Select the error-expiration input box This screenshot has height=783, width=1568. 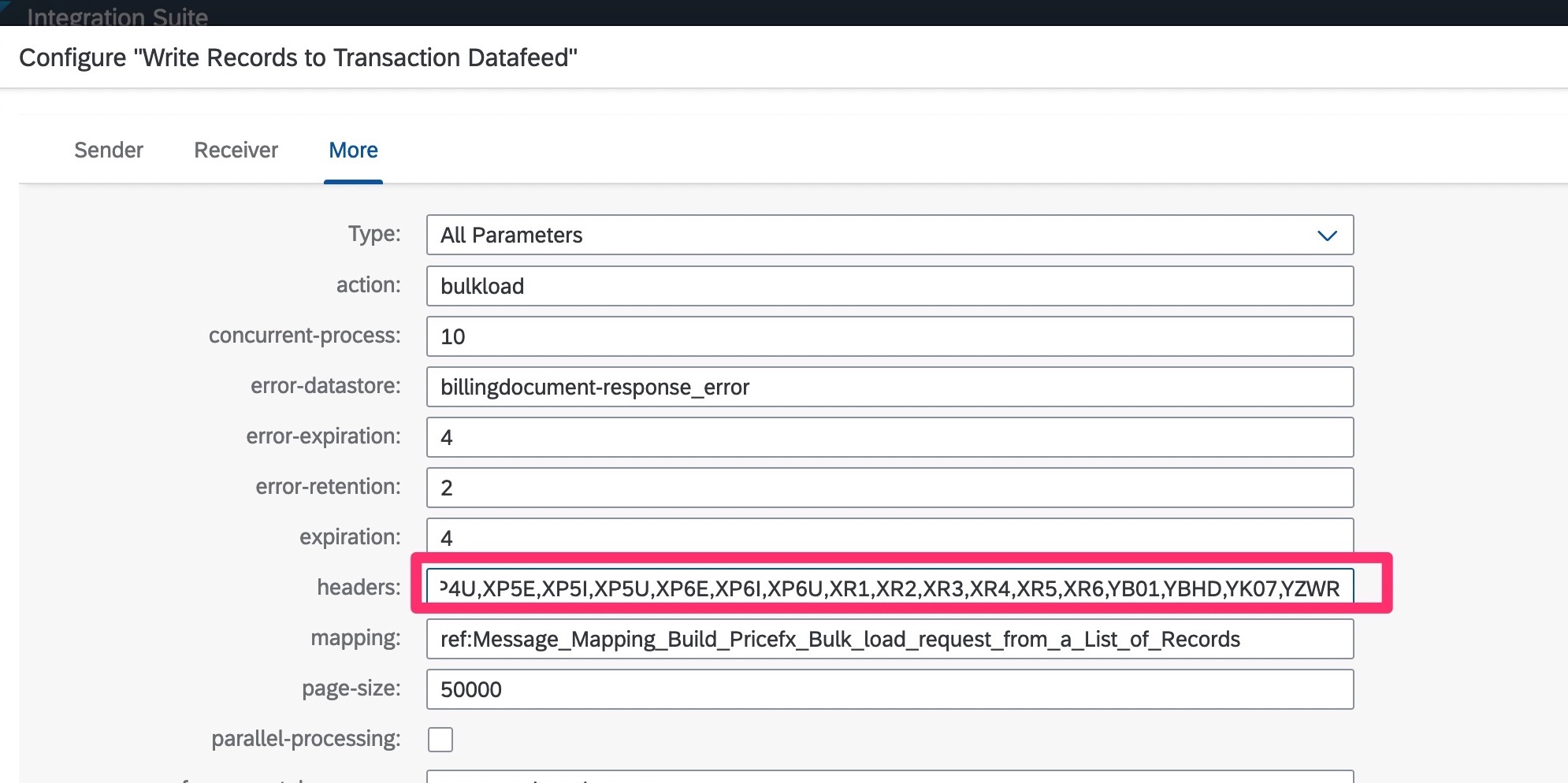pyautogui.click(x=889, y=437)
